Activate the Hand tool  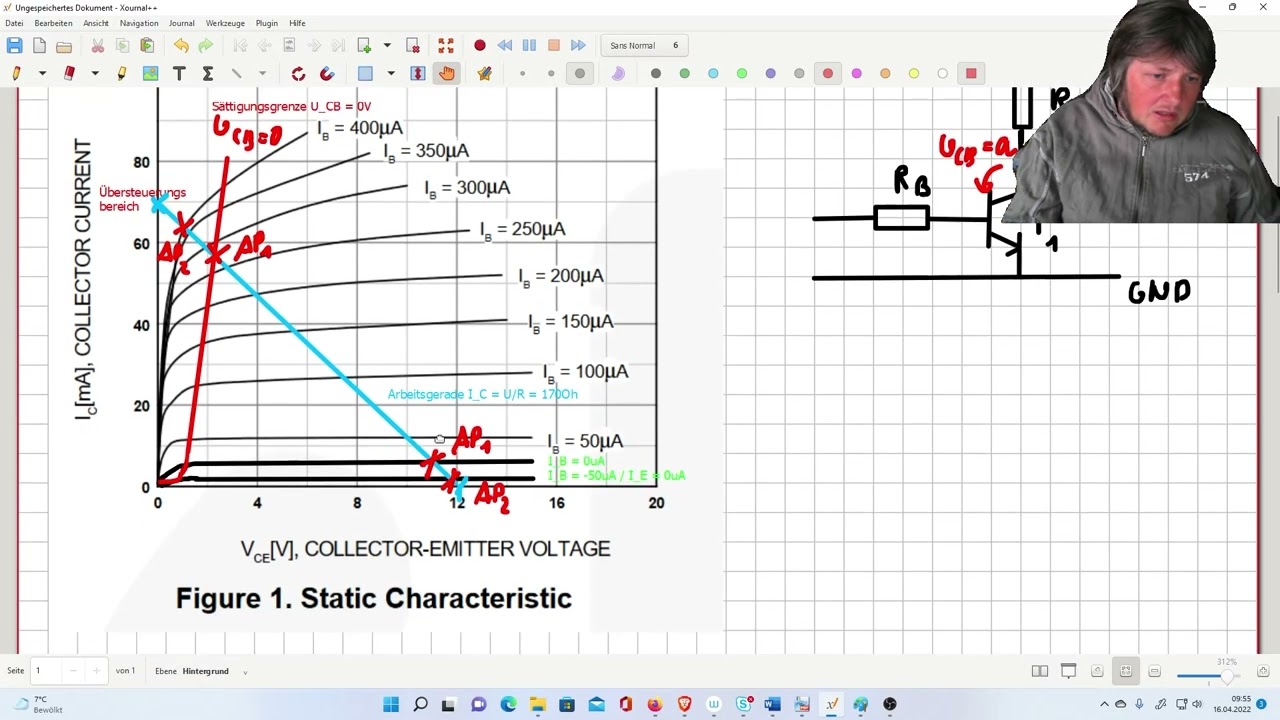446,73
